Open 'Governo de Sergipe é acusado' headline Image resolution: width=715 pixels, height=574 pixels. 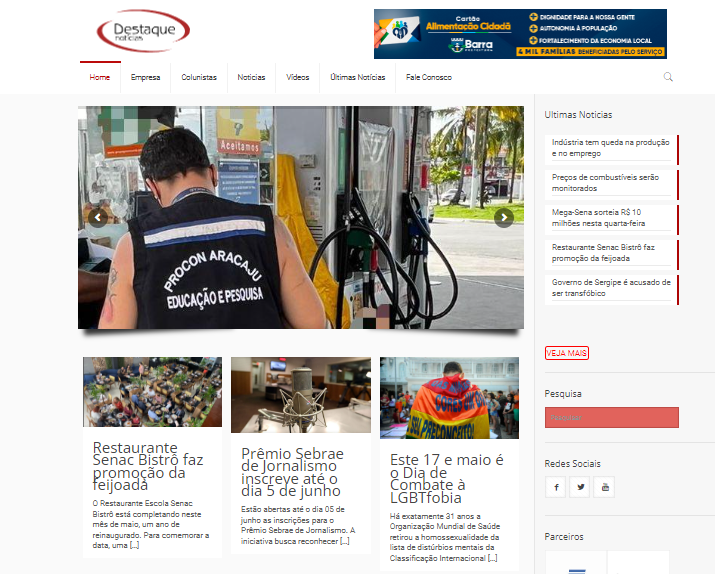click(611, 288)
